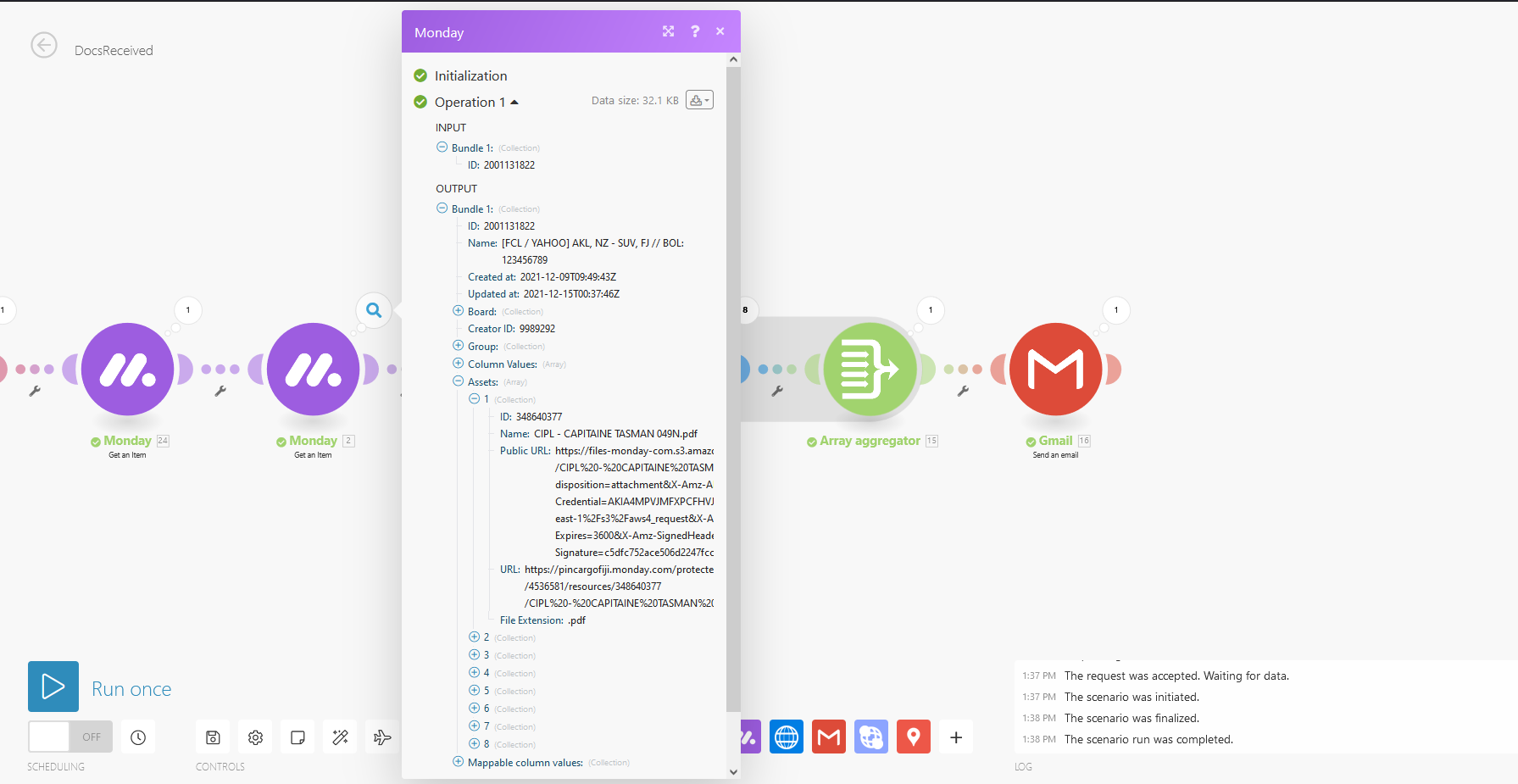Screen dimensions: 1518x784
Task: Expand asset item 2 collection
Action: (475, 637)
